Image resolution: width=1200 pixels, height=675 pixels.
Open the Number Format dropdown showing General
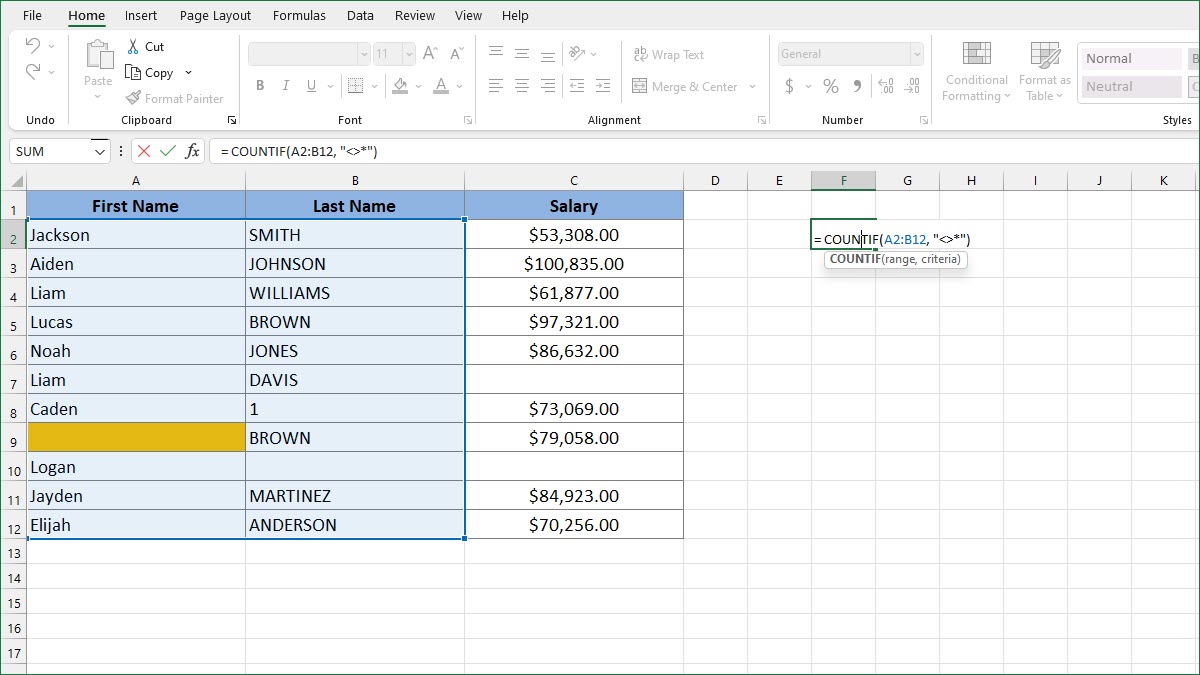click(x=916, y=53)
